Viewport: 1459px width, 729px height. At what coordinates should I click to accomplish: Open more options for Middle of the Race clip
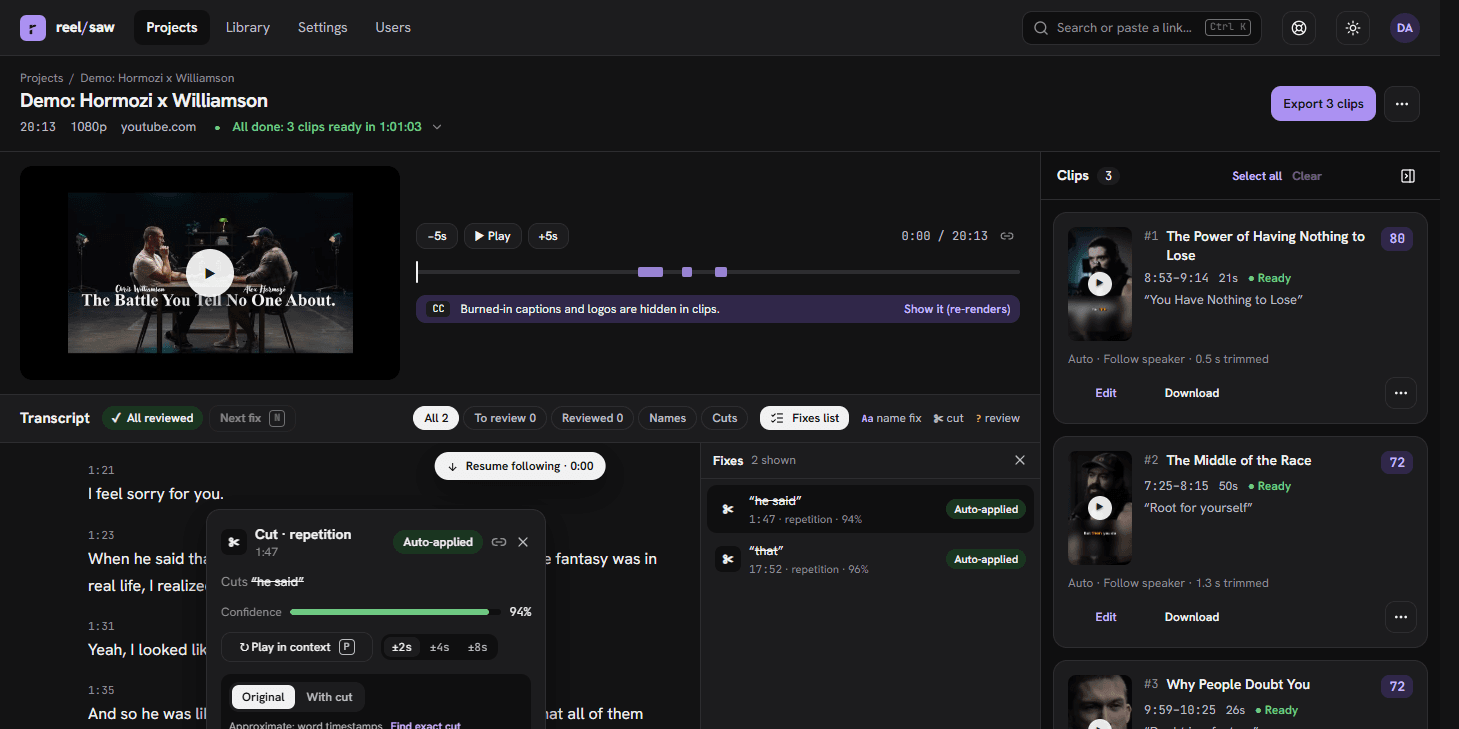pos(1400,617)
